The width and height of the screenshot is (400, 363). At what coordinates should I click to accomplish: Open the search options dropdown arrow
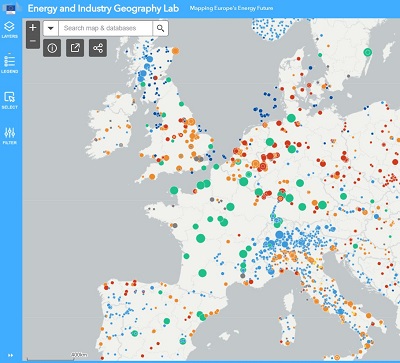[x=51, y=28]
